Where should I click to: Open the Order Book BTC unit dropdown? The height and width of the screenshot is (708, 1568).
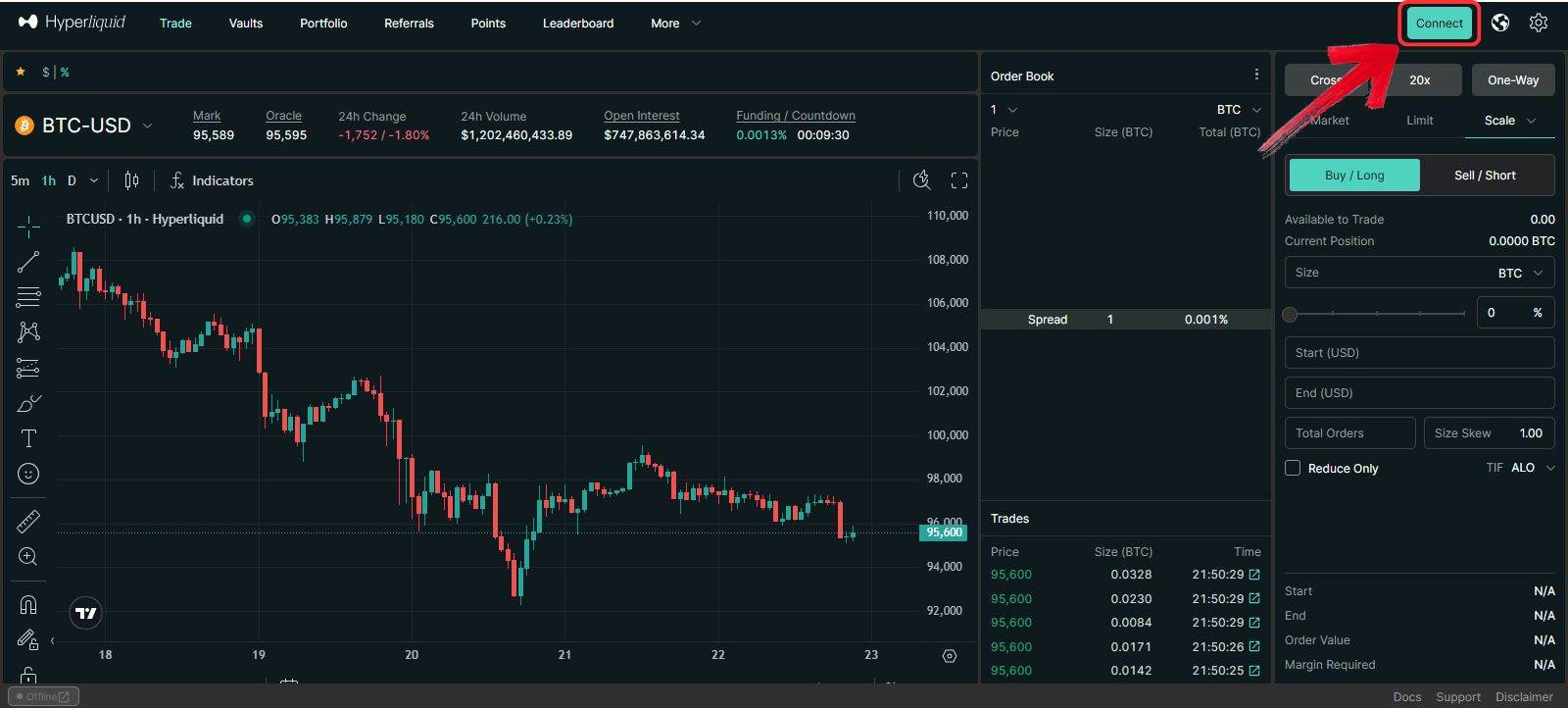(1239, 109)
